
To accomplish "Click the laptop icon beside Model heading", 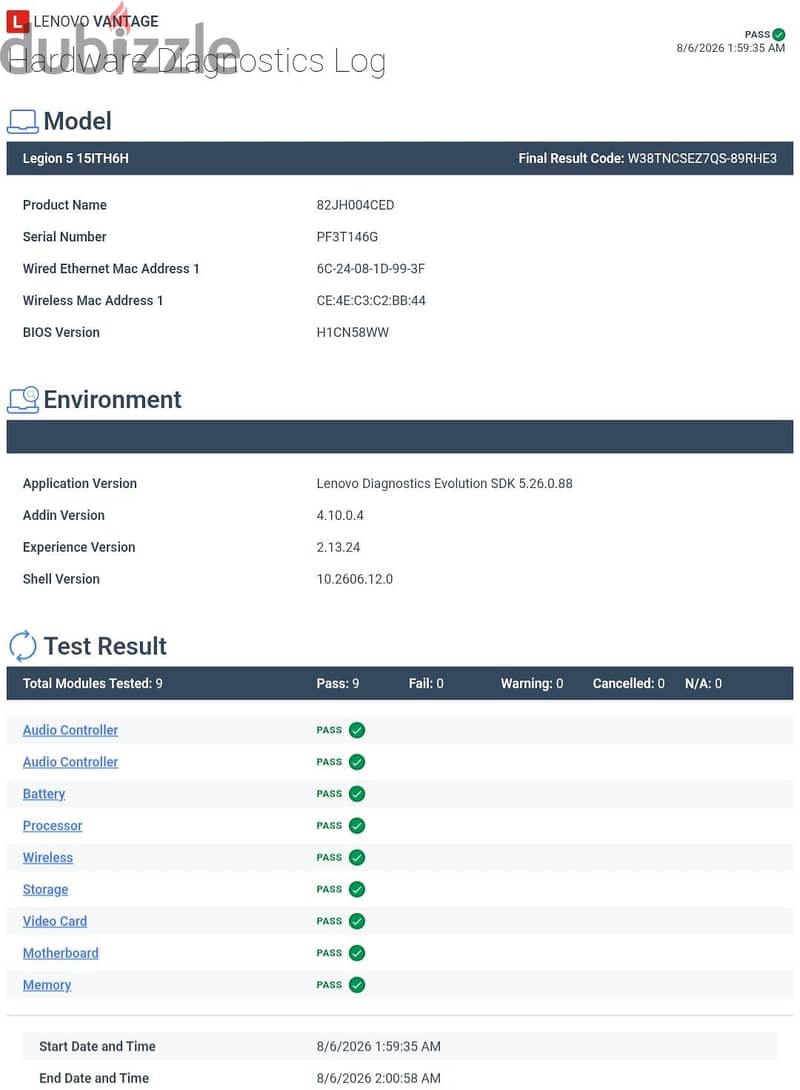I will coord(22,122).
